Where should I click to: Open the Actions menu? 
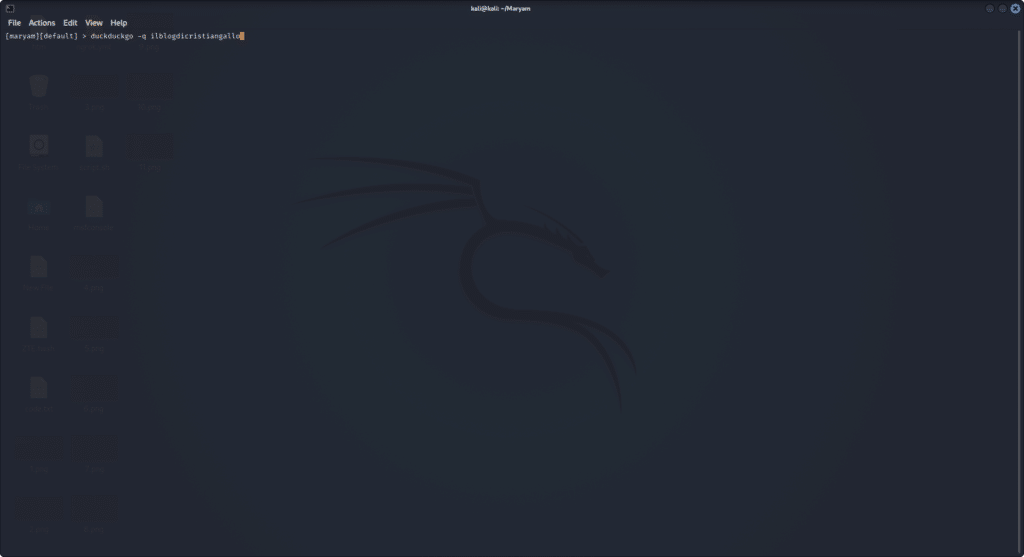[x=42, y=23]
